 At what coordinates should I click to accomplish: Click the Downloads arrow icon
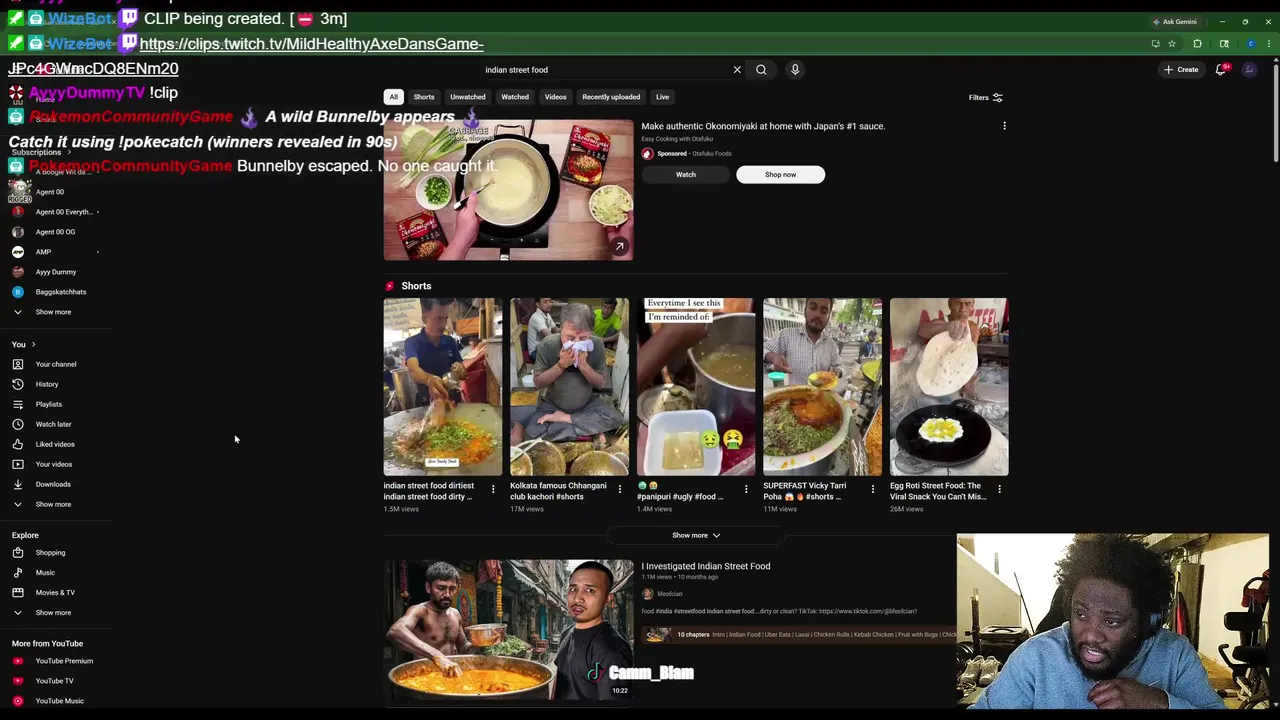pos(18,484)
